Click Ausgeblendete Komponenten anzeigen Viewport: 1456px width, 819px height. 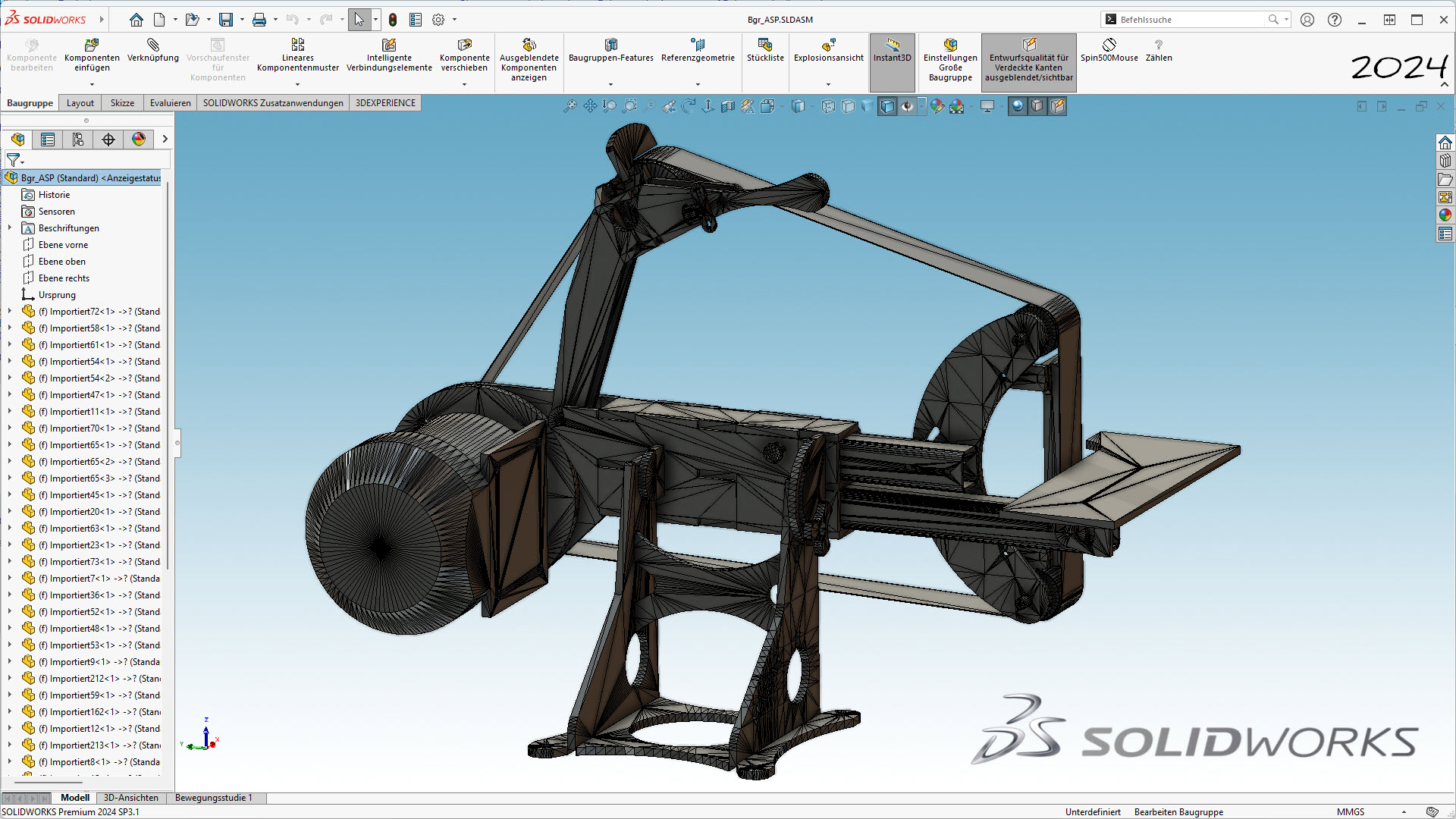tap(529, 59)
